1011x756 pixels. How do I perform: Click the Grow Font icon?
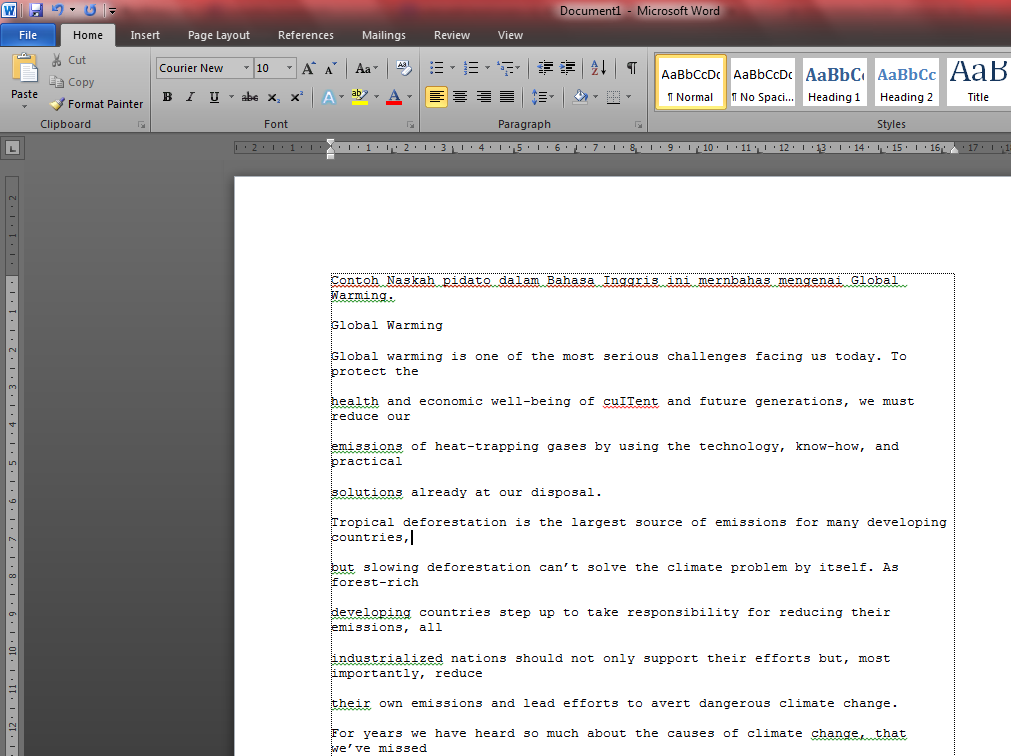309,68
